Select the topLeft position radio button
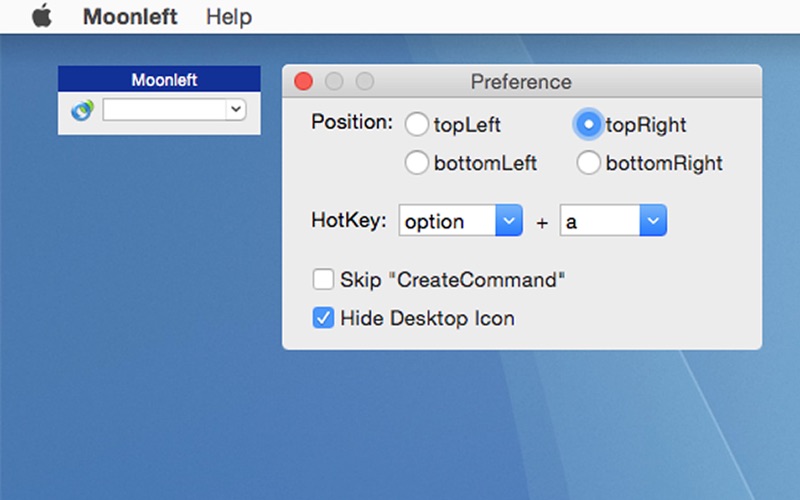 coord(416,124)
